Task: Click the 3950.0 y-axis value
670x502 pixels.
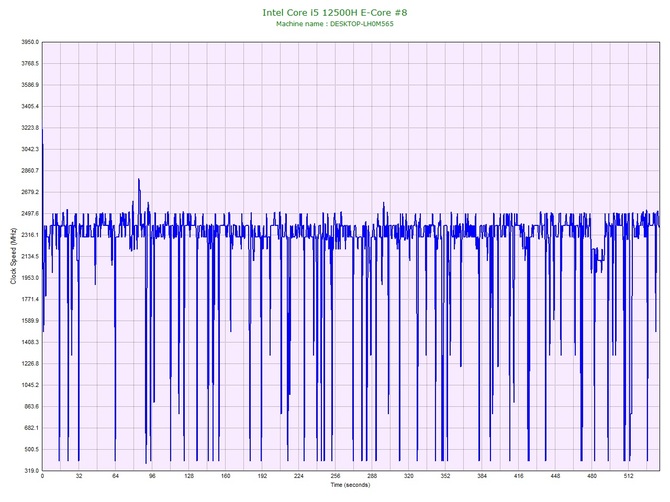Action: [30, 42]
